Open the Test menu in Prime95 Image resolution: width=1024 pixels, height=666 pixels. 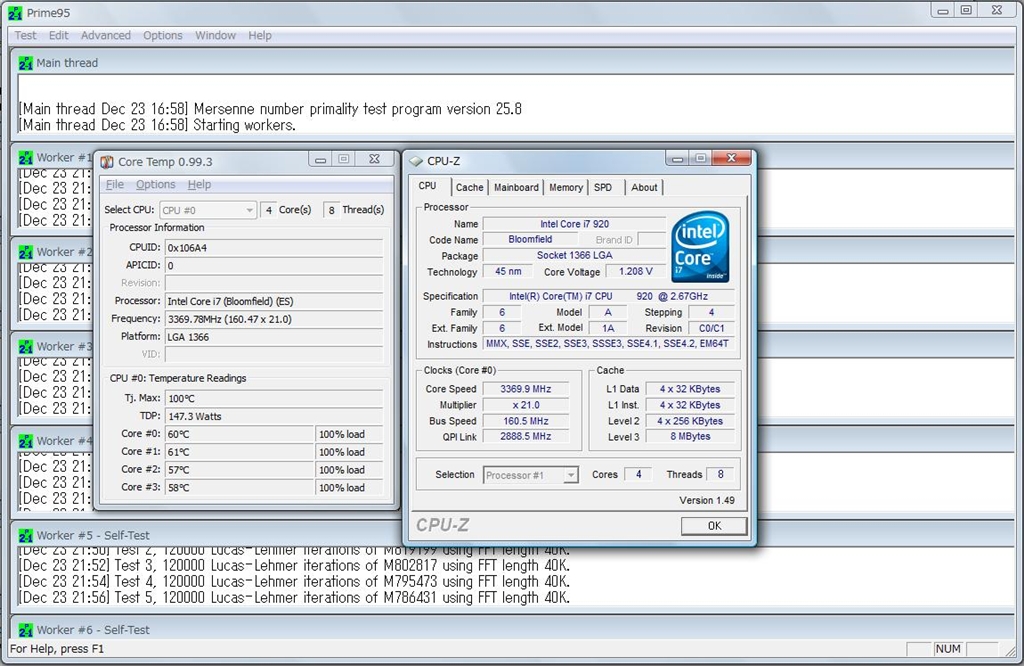click(x=26, y=35)
